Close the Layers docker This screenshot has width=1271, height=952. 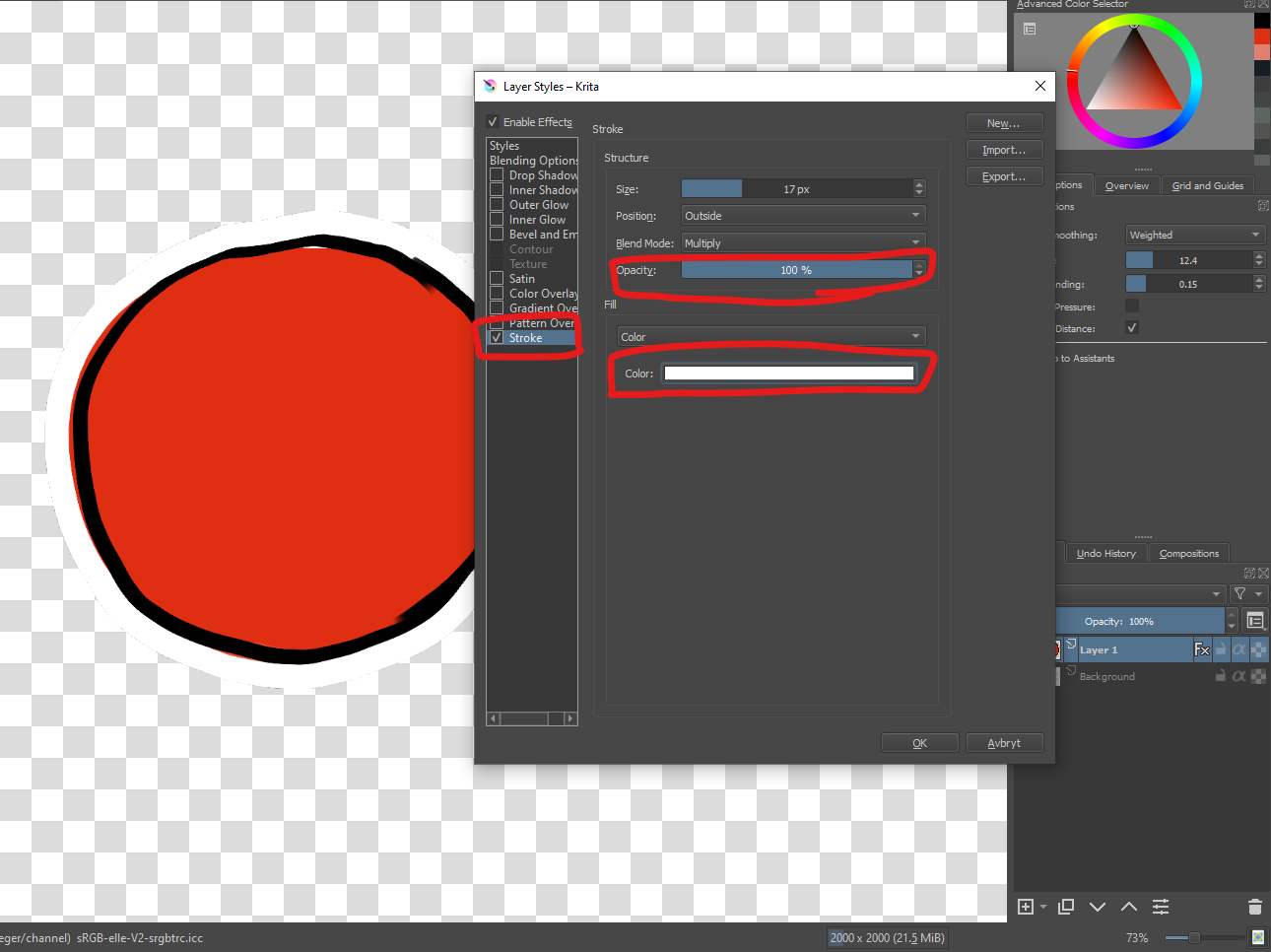(x=1263, y=573)
